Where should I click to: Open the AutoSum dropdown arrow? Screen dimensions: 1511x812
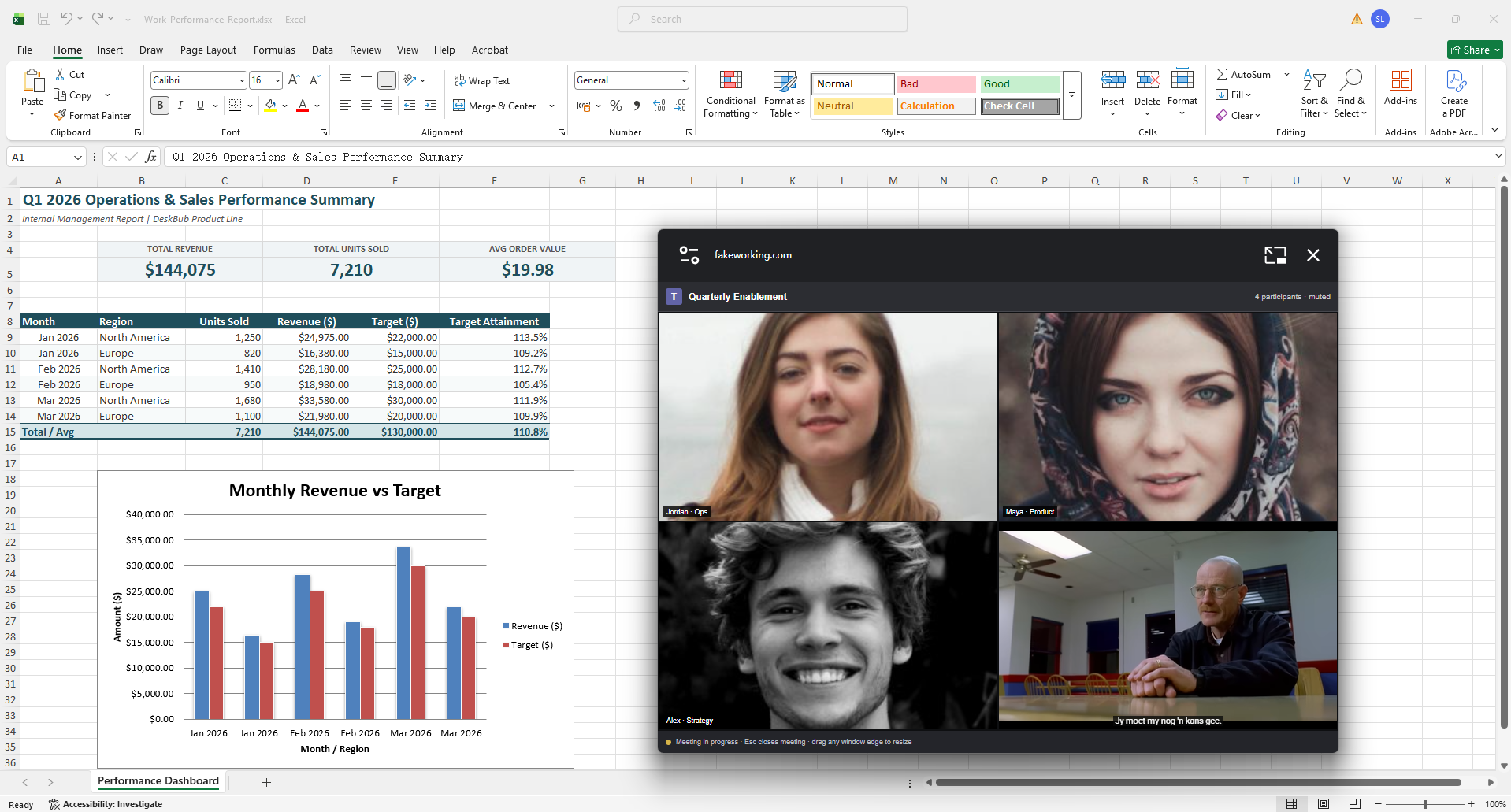[1286, 75]
